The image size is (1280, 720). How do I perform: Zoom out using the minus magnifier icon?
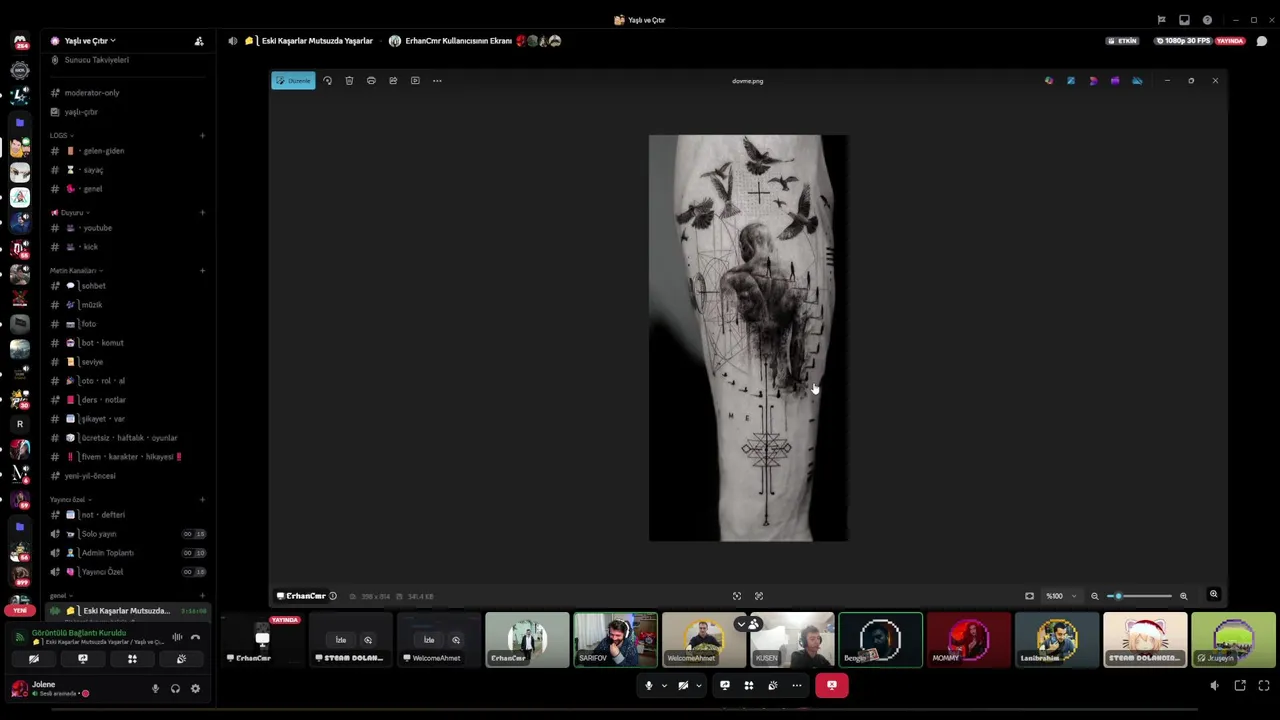1094,596
